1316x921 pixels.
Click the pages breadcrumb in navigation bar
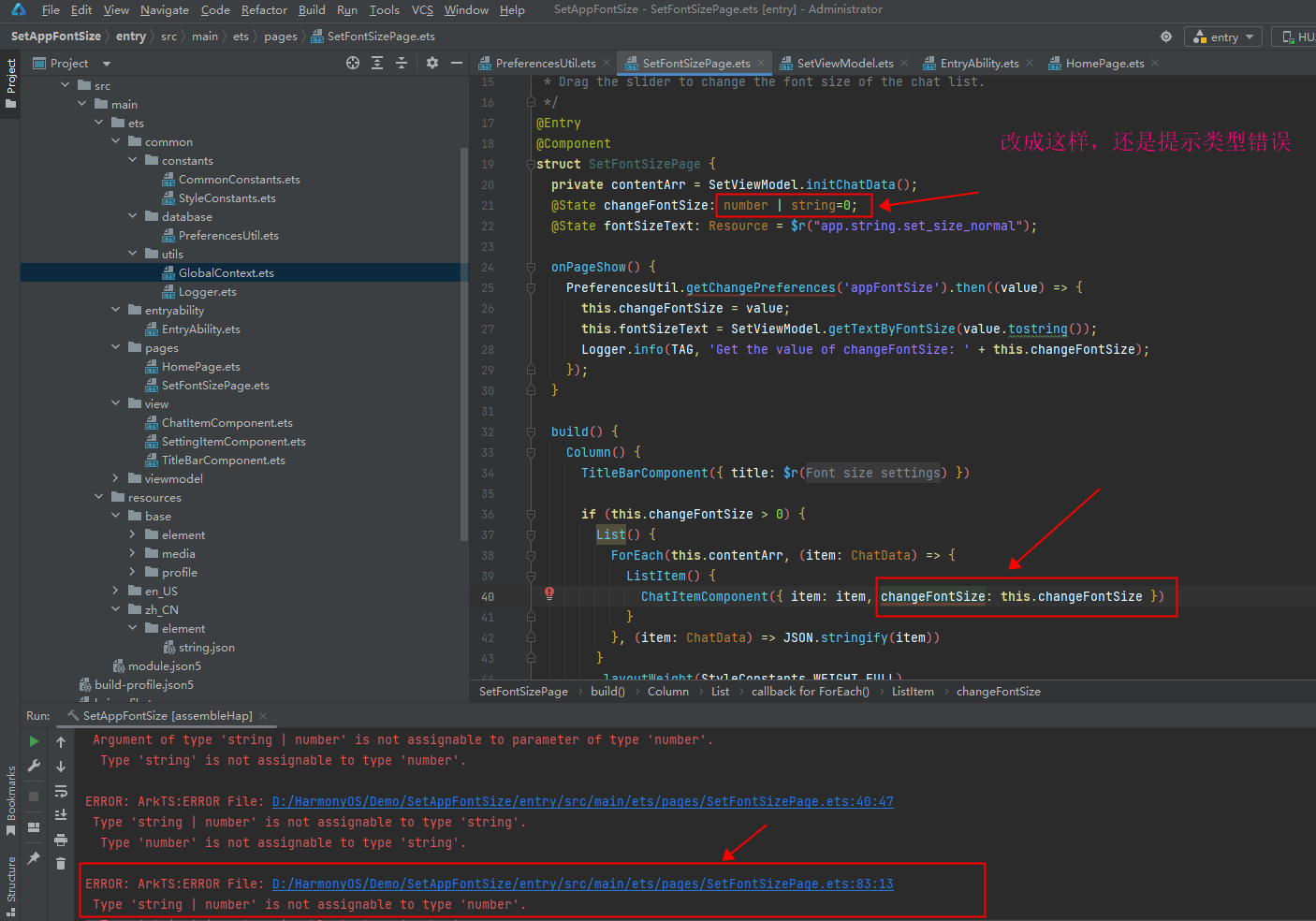280,37
